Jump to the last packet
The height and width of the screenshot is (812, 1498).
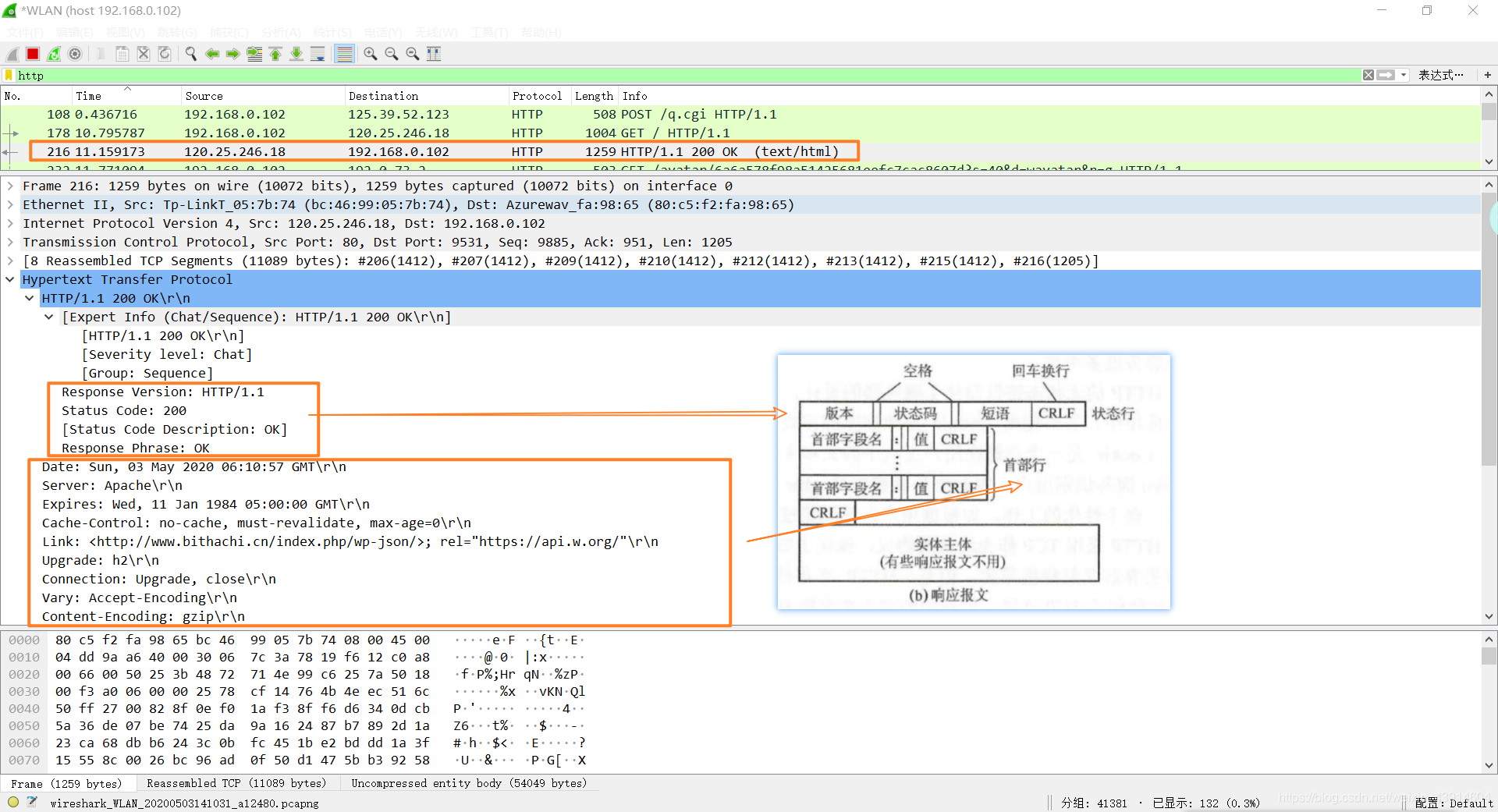pyautogui.click(x=296, y=54)
